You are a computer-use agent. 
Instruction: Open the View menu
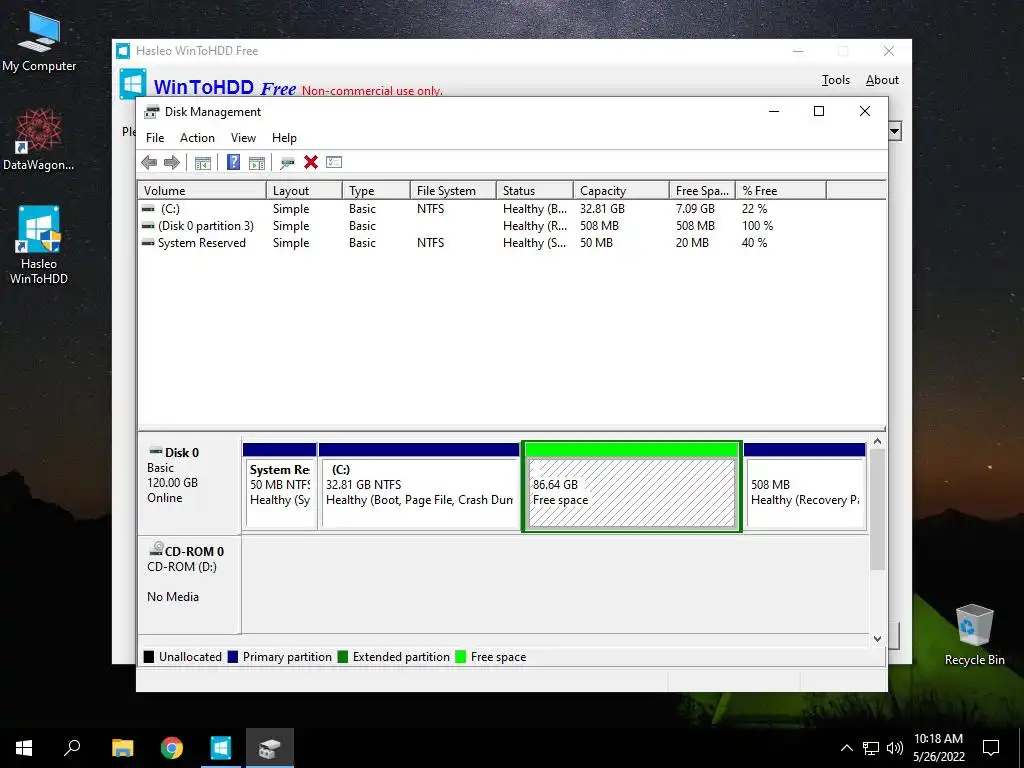[243, 138]
